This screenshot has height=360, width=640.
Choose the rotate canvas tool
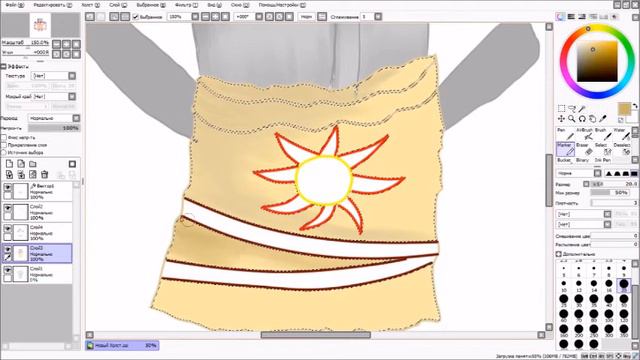(582, 119)
